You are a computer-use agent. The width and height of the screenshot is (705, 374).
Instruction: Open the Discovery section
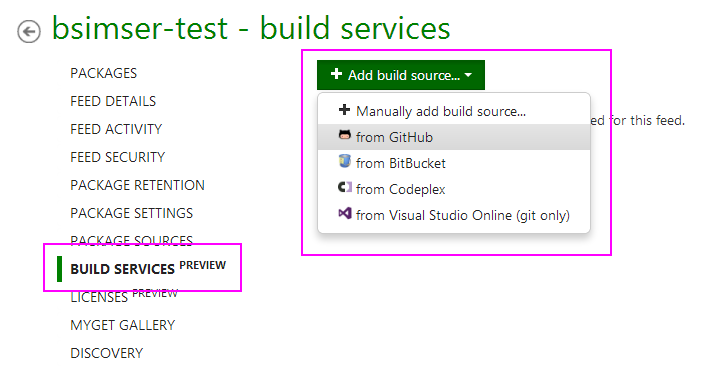click(x=107, y=353)
